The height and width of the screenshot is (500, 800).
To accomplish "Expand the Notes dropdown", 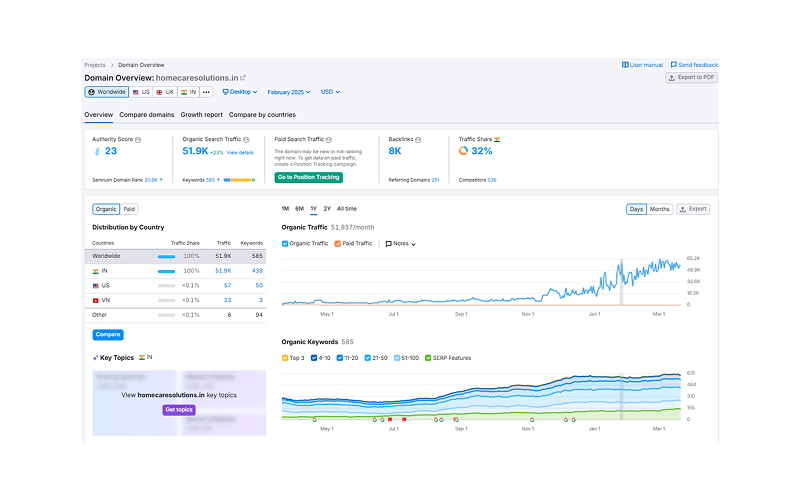I will [401, 244].
